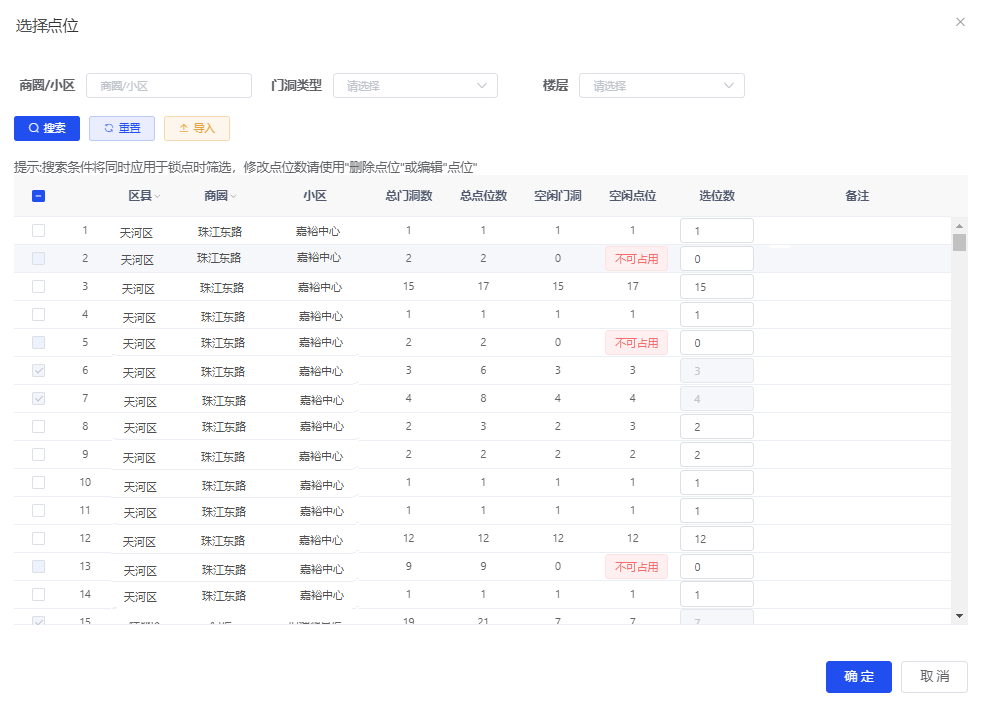Click the 选位数 input in row 3
This screenshot has height=705, width=983.
coord(716,287)
